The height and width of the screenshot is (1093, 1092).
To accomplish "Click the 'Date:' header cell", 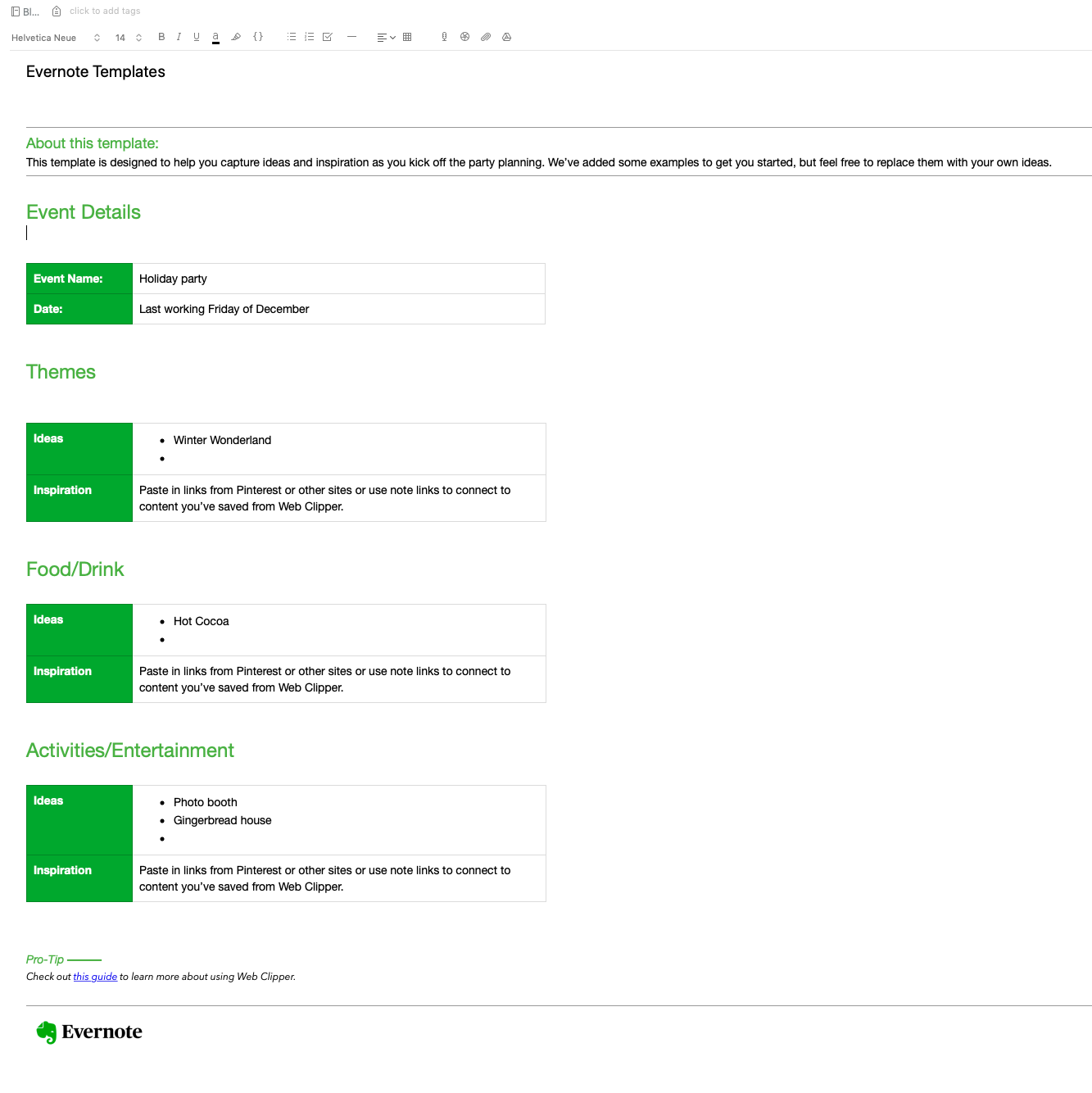I will point(79,309).
